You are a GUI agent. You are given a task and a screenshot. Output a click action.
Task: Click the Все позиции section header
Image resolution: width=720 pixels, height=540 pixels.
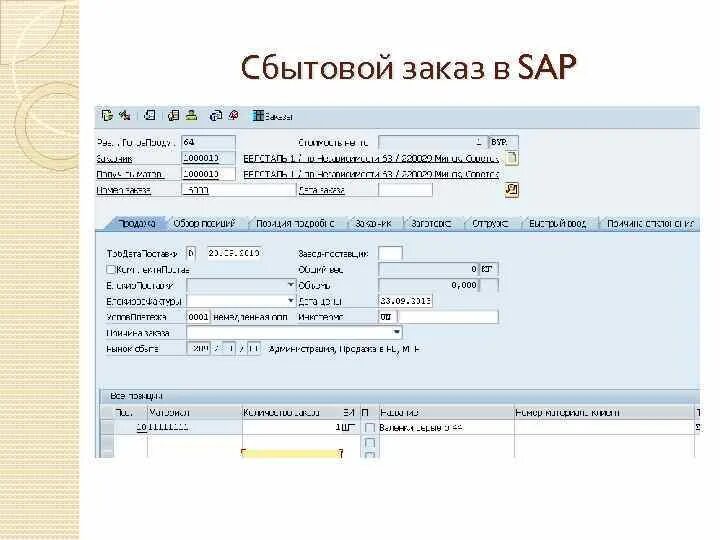(136, 396)
